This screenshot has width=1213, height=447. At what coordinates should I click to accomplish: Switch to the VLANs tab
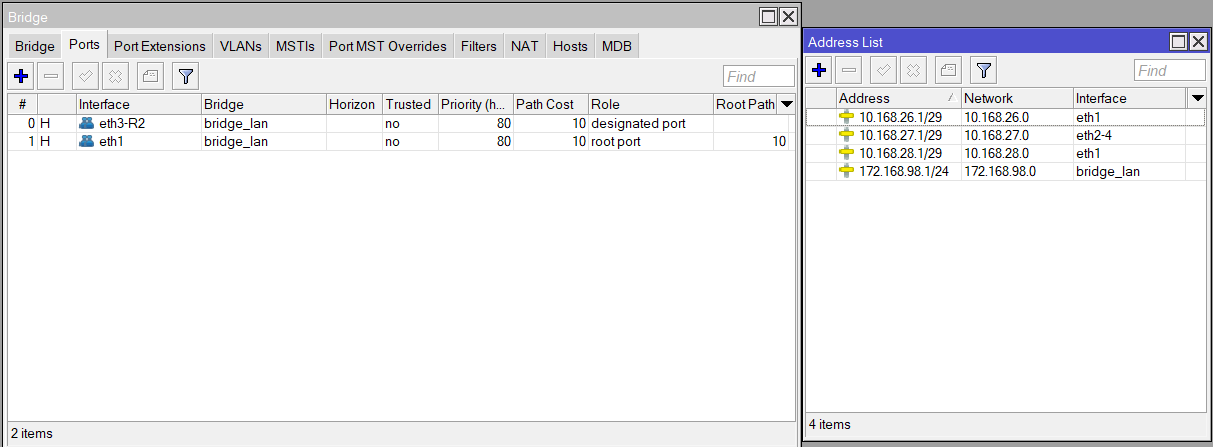pos(240,46)
